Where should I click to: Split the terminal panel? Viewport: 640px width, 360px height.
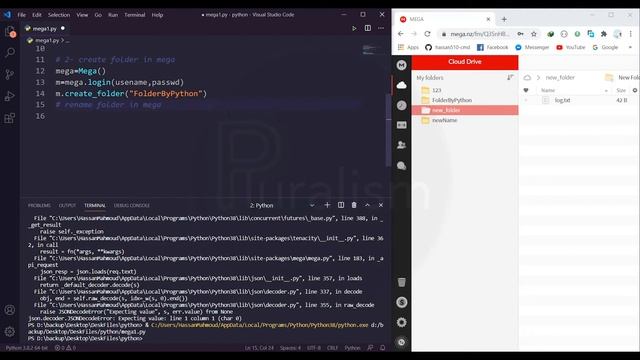click(x=341, y=205)
